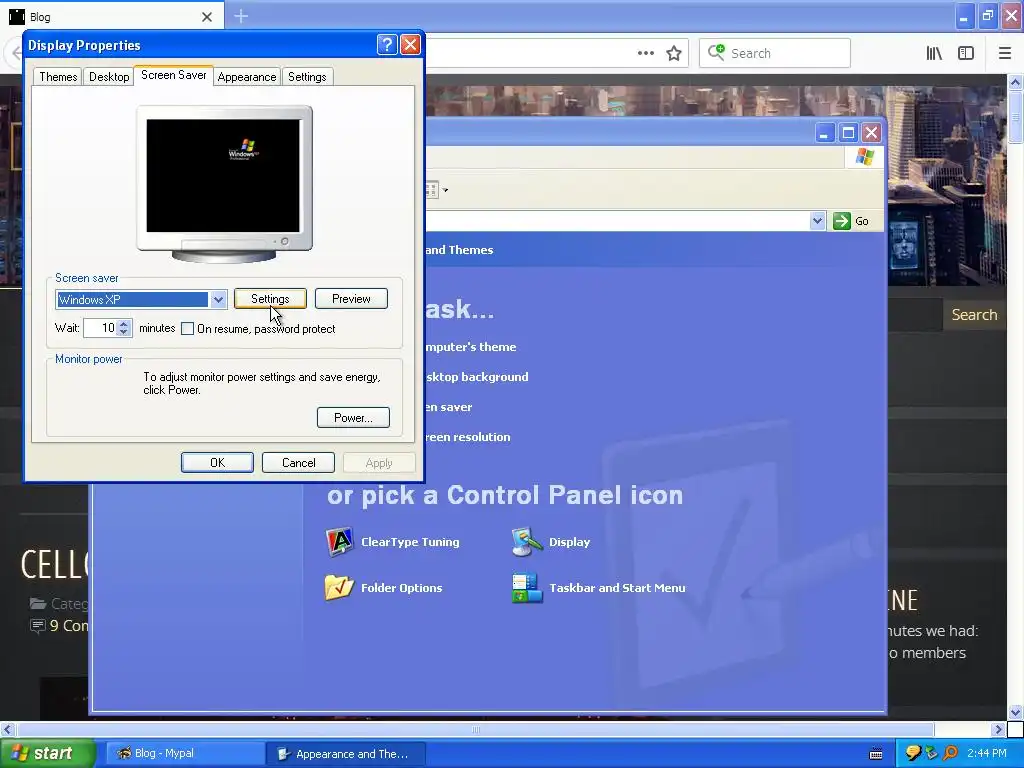Image resolution: width=1024 pixels, height=768 pixels.
Task: Open a new browser tab with plus
Action: coord(241,16)
